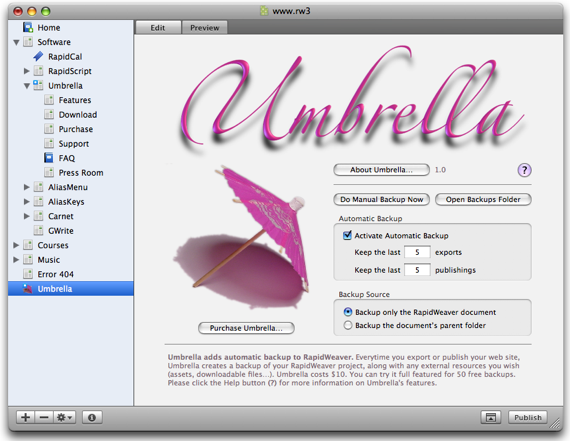Screen dimensions: 570x441
Task: Click the RapidScript page icon
Action: 39,71
